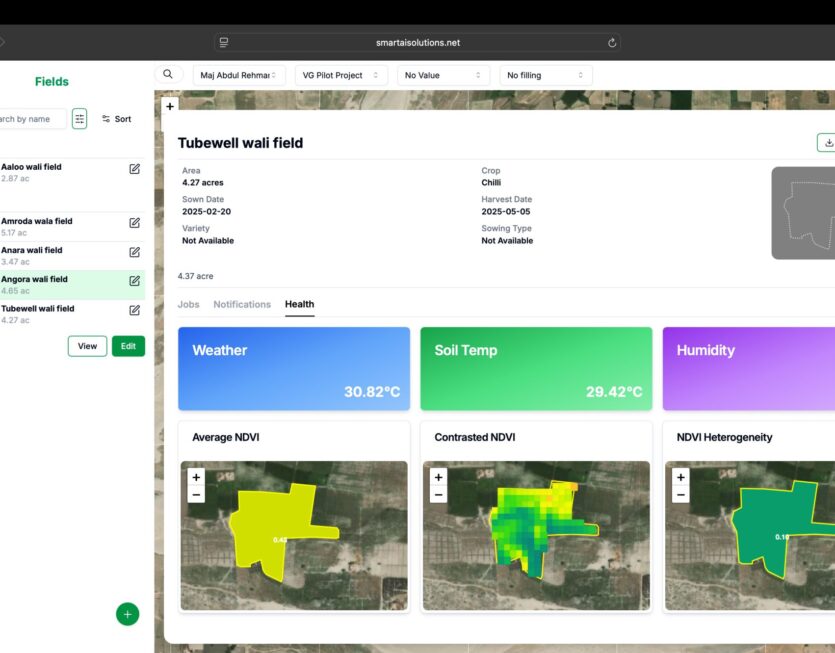Click the edit icon for Aaloo wali field
The image size is (835, 653).
point(134,169)
